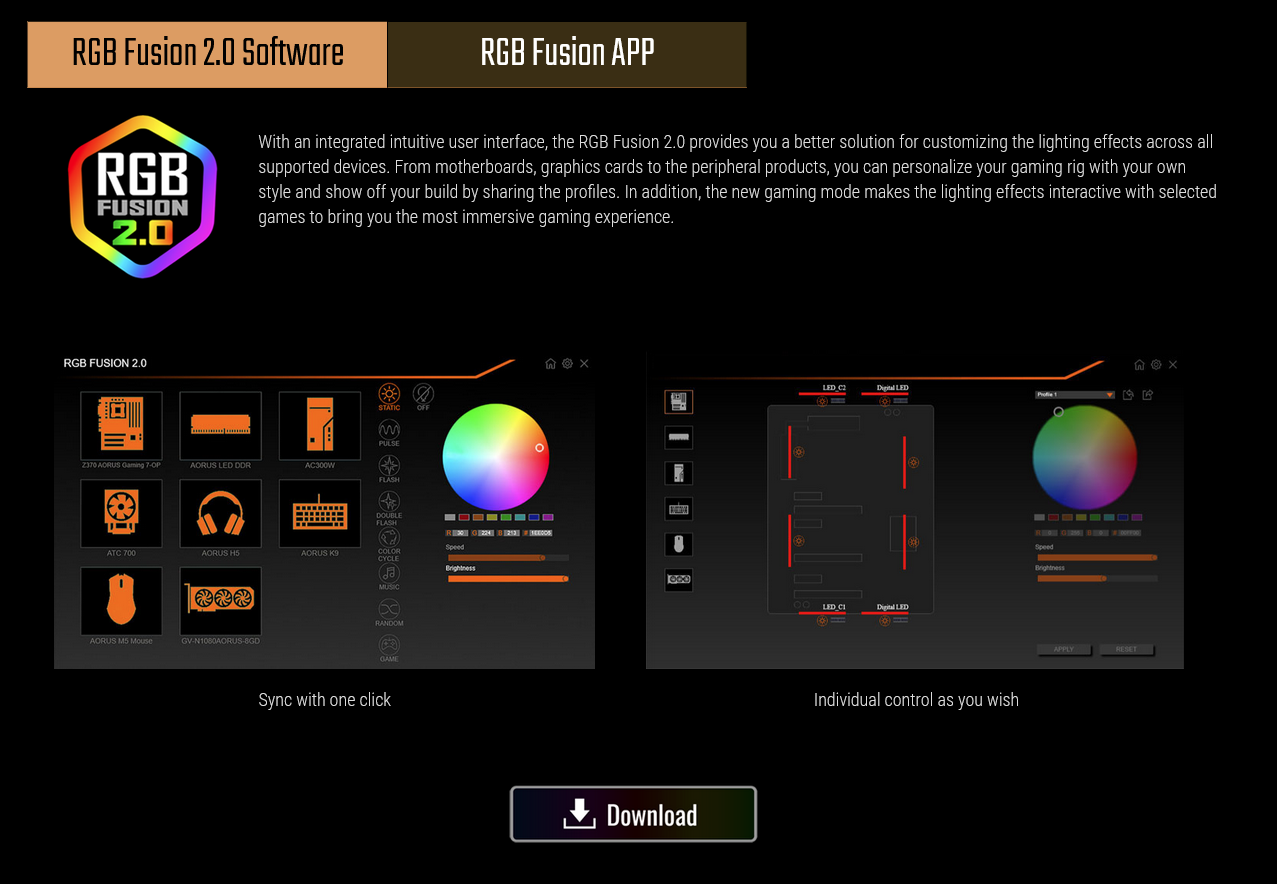
Task: Click the LED_C1 light icon
Action: tap(822, 620)
